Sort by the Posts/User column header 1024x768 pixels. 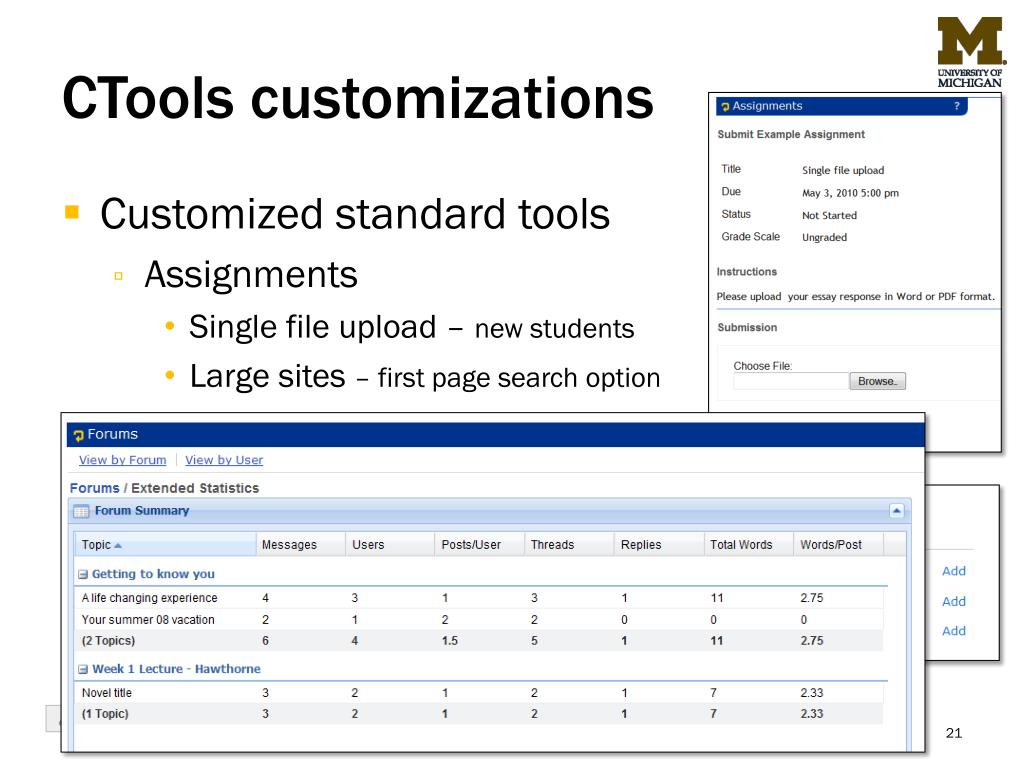point(479,545)
